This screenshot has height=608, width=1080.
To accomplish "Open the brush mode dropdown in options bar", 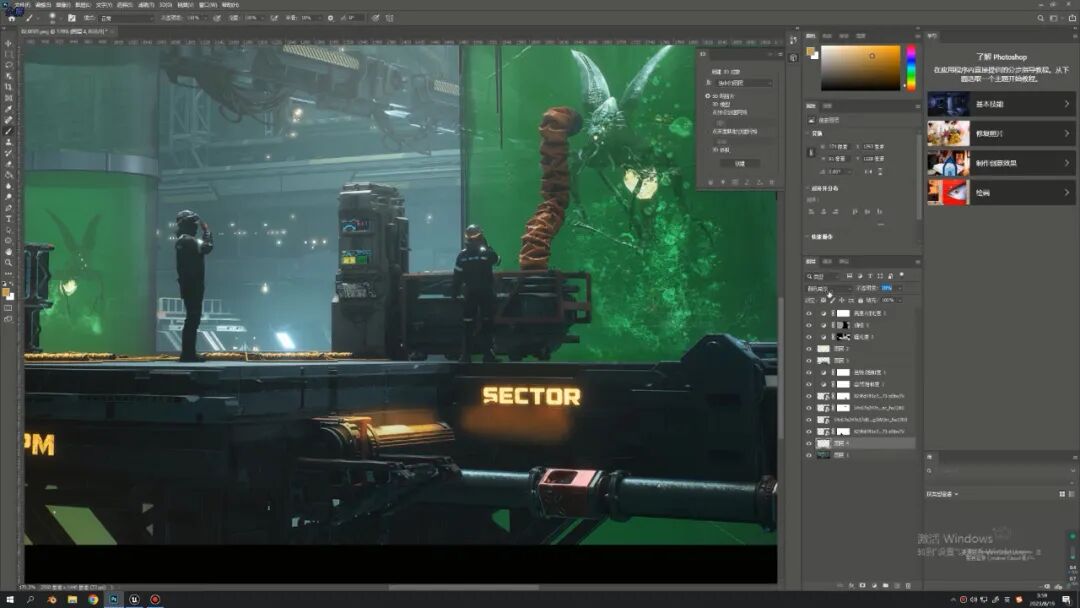I will pyautogui.click(x=127, y=18).
